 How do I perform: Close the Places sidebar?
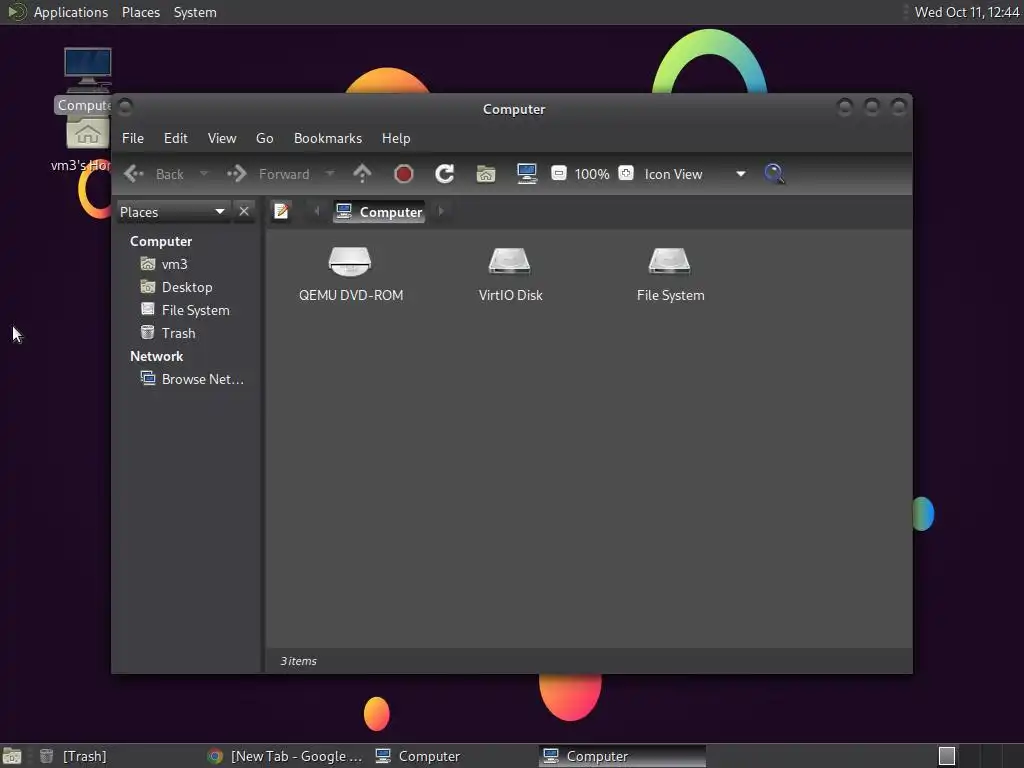[244, 212]
